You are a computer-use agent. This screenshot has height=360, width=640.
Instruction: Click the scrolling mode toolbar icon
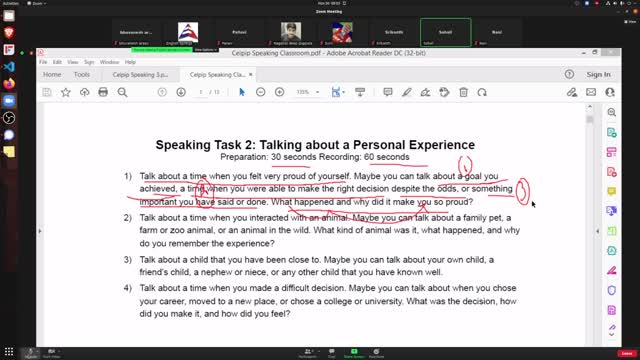[x=360, y=92]
